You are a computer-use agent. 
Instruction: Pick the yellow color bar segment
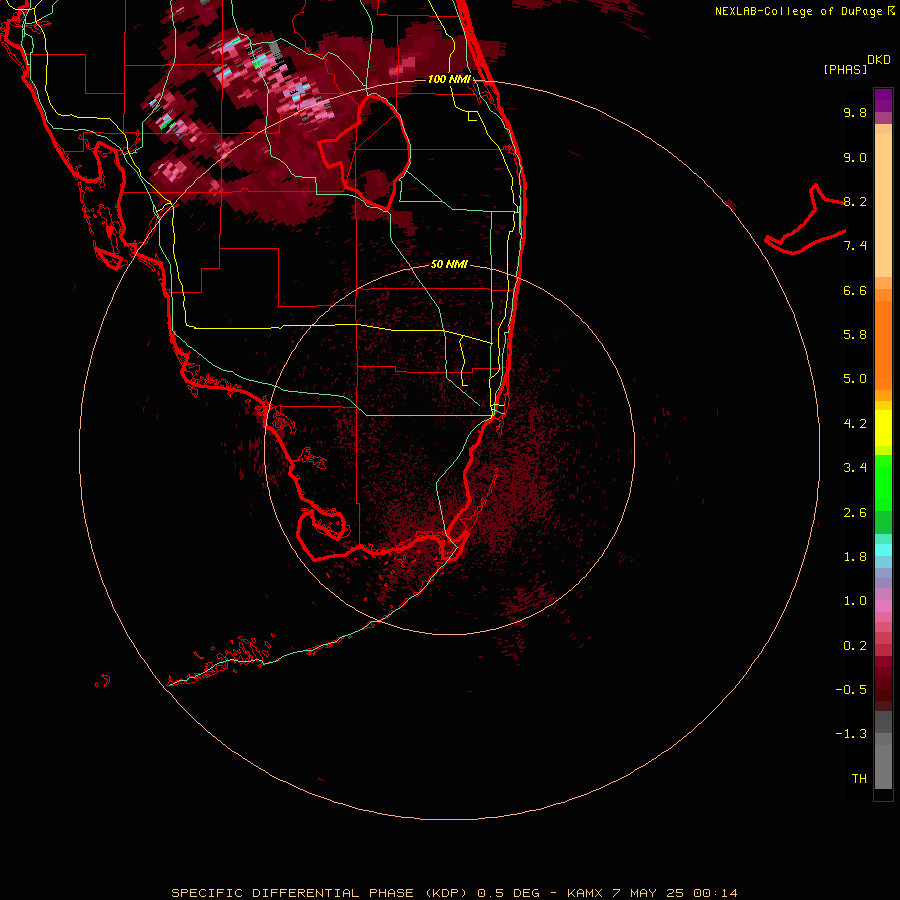click(x=883, y=428)
